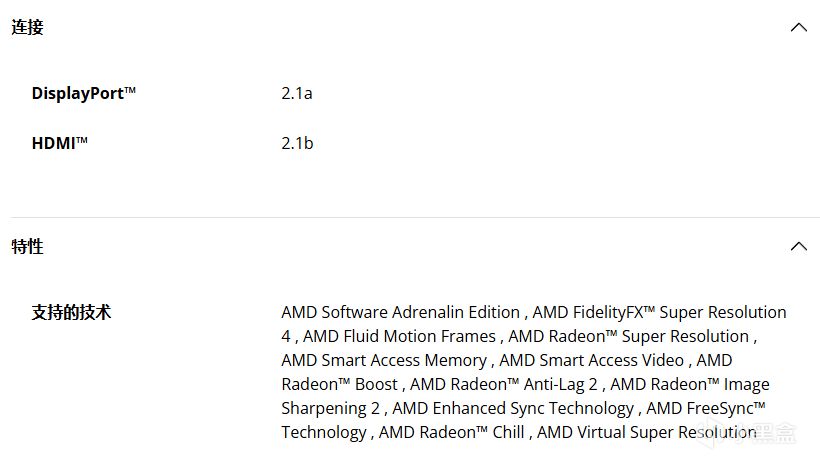Click the AMD FidelityFX Super Resolution text
The width and height of the screenshot is (820, 461).
(x=660, y=312)
